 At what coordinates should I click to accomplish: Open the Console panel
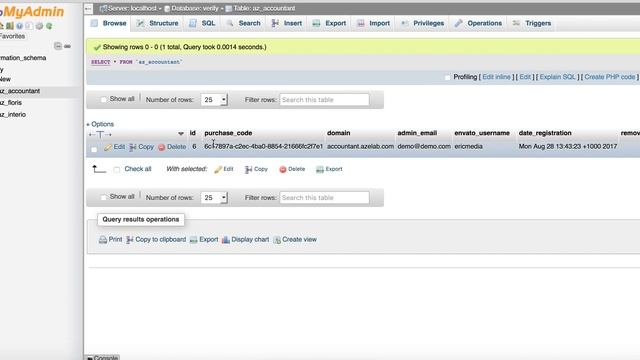coord(102,358)
